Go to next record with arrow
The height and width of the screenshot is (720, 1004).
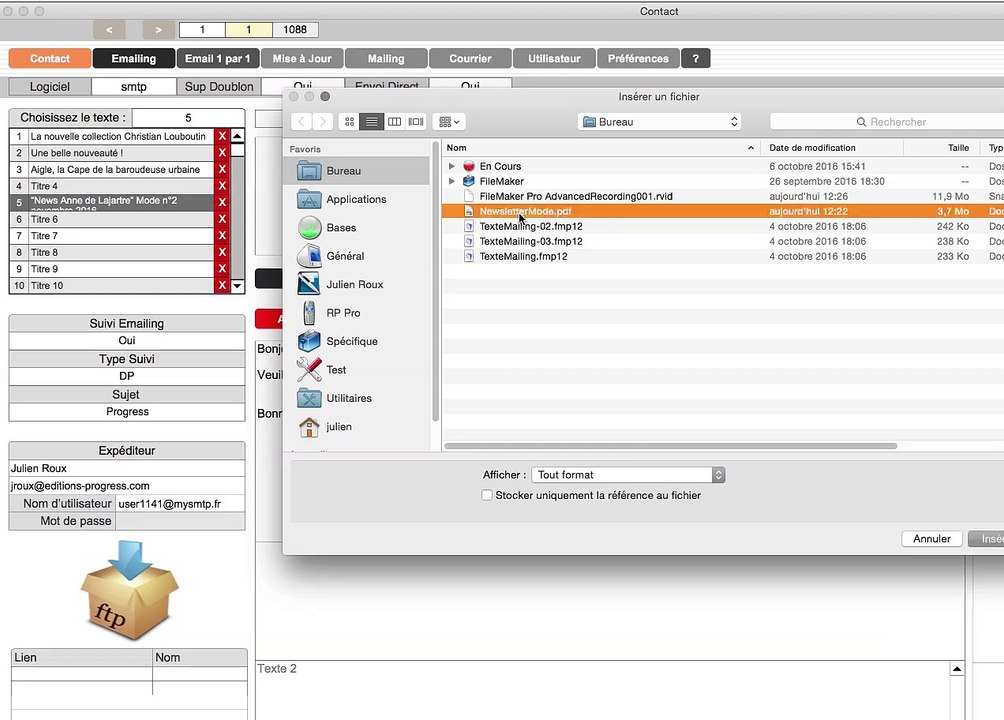[x=158, y=29]
